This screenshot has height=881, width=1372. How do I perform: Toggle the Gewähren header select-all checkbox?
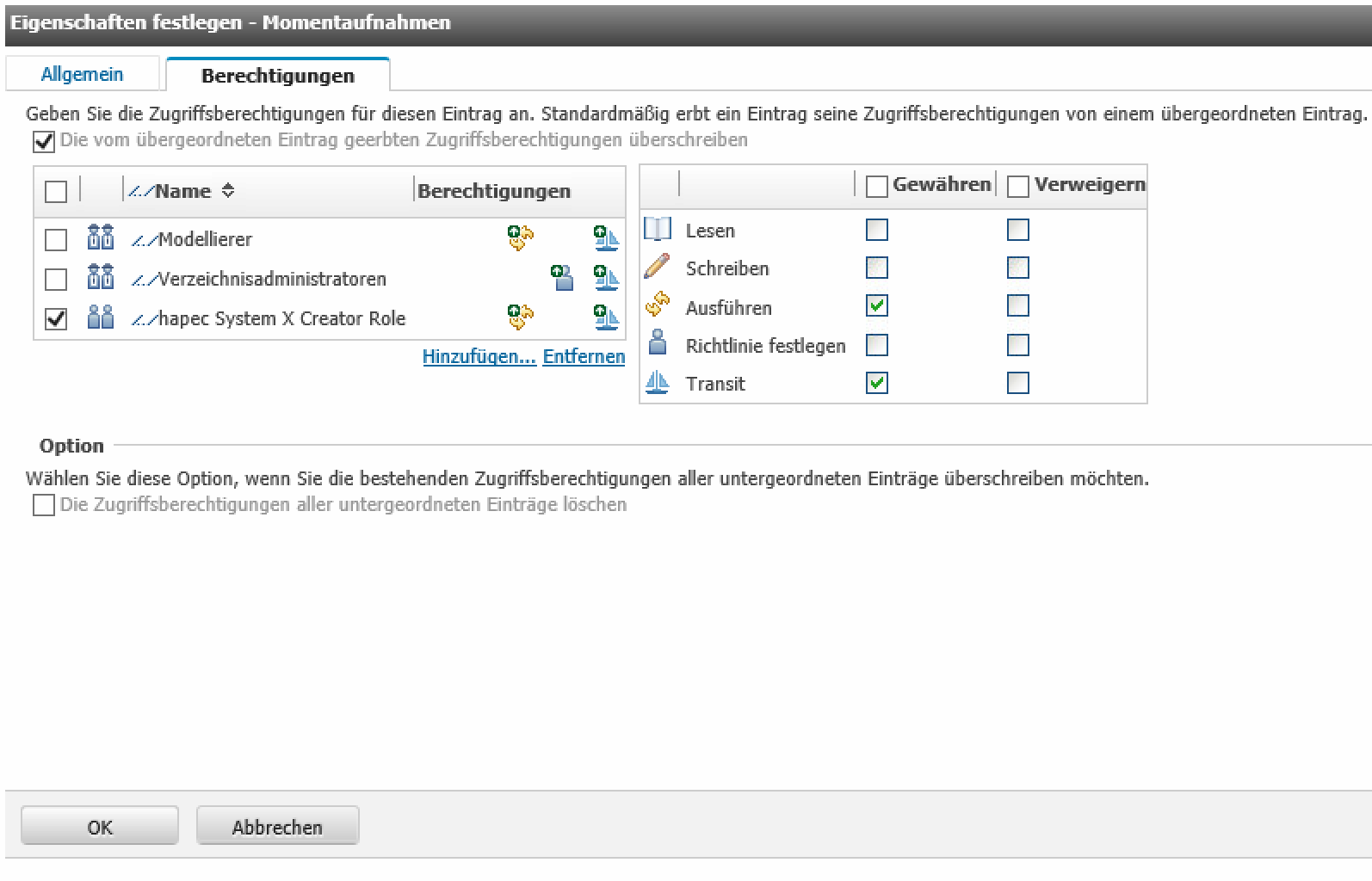(x=876, y=186)
